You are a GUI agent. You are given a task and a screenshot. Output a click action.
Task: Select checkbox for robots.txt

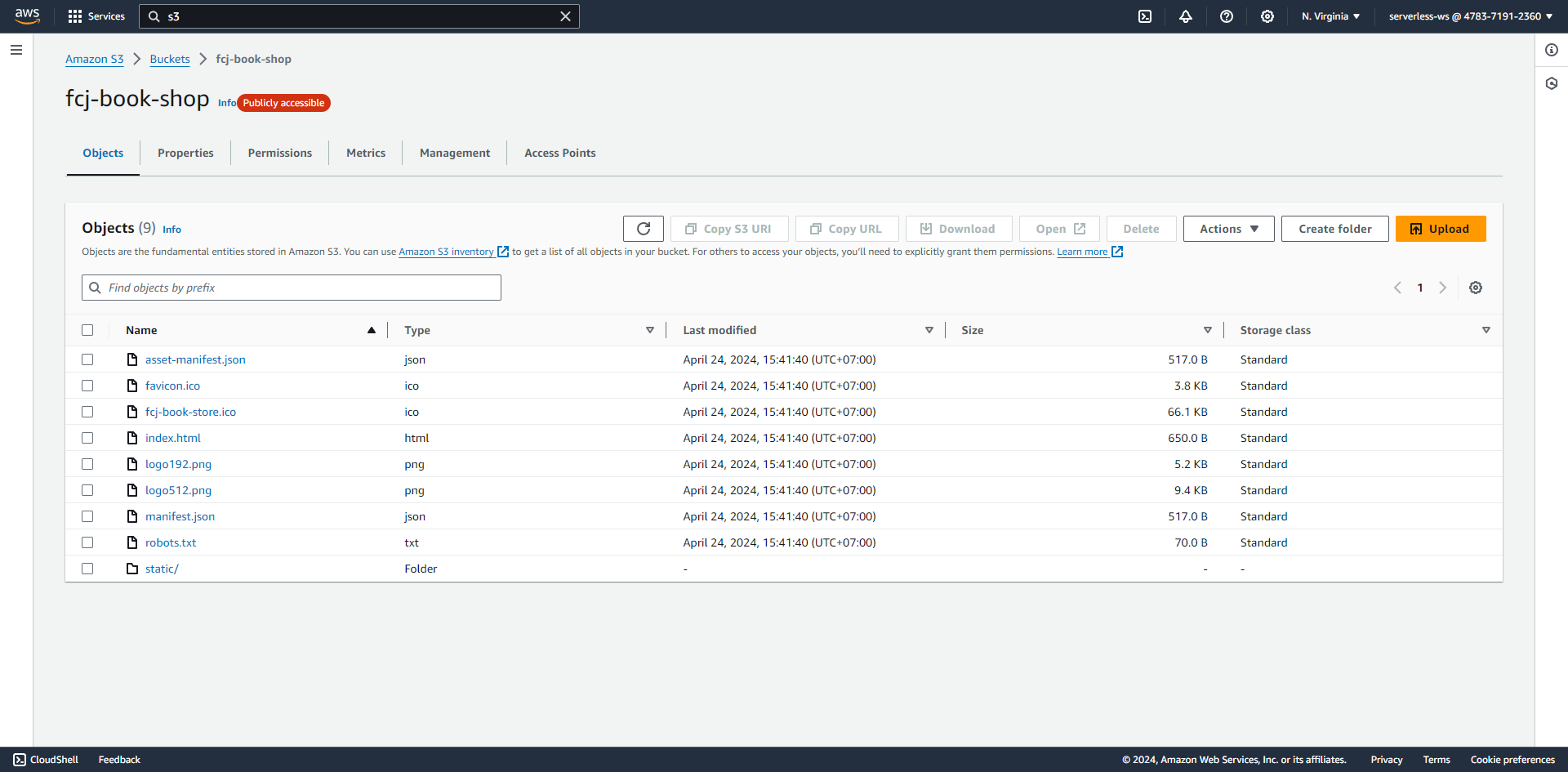(x=87, y=542)
